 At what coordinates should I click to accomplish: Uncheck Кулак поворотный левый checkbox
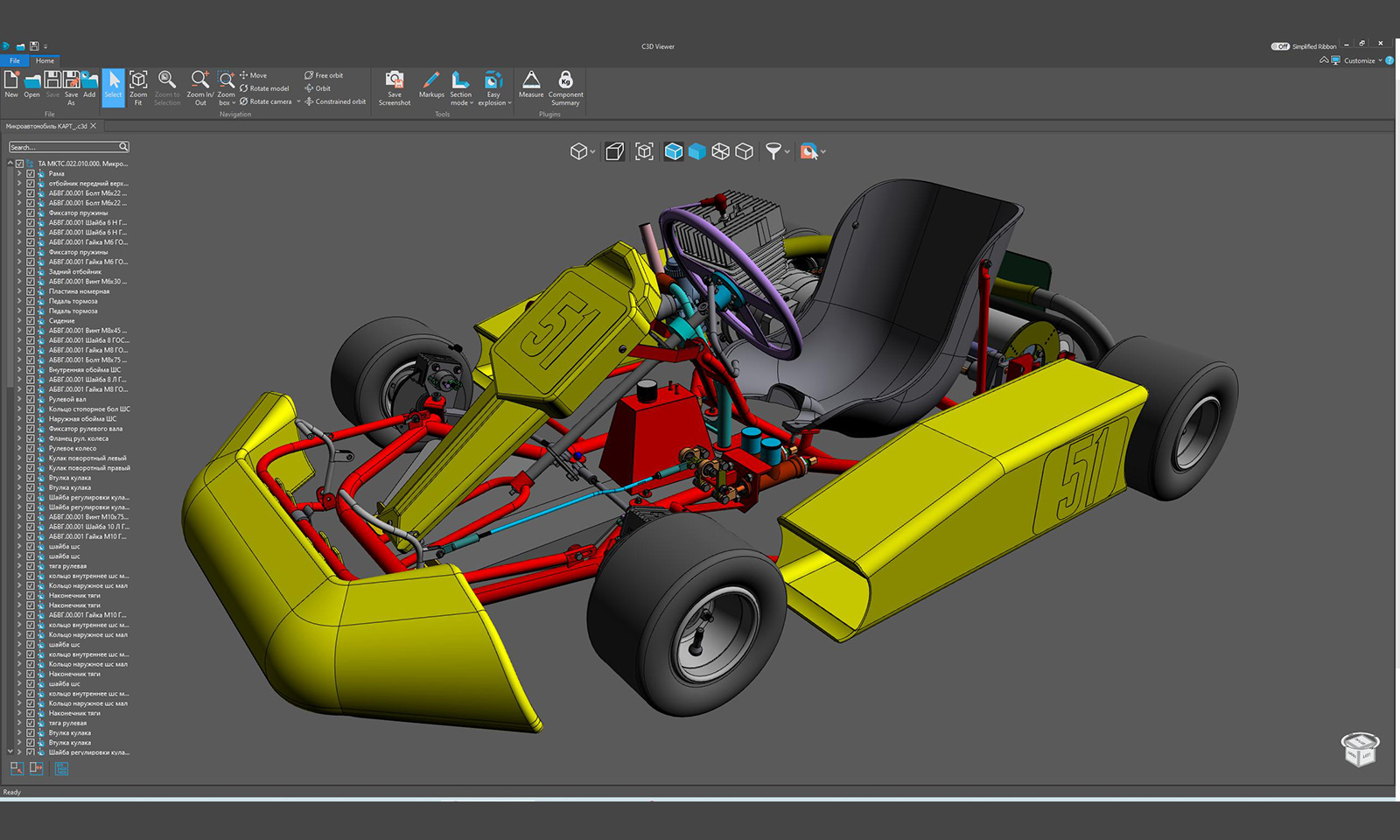[30, 458]
